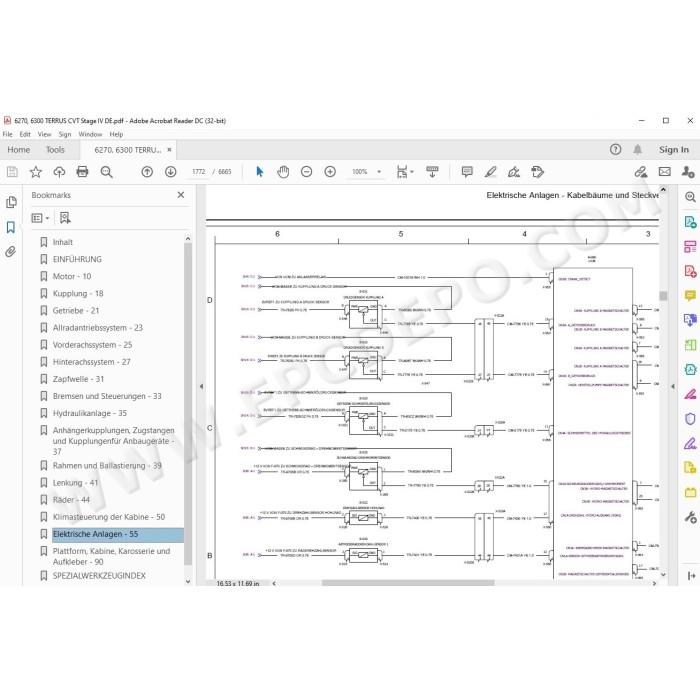Open the Inhalt bookmark
The width and height of the screenshot is (700, 700).
62,242
